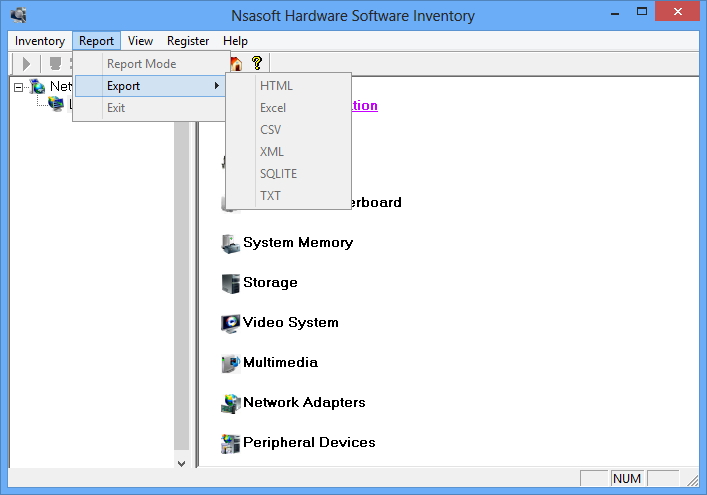Screen dimensions: 707x495
Task: Click the computer icon in toolbar
Action: pyautogui.click(x=55, y=64)
